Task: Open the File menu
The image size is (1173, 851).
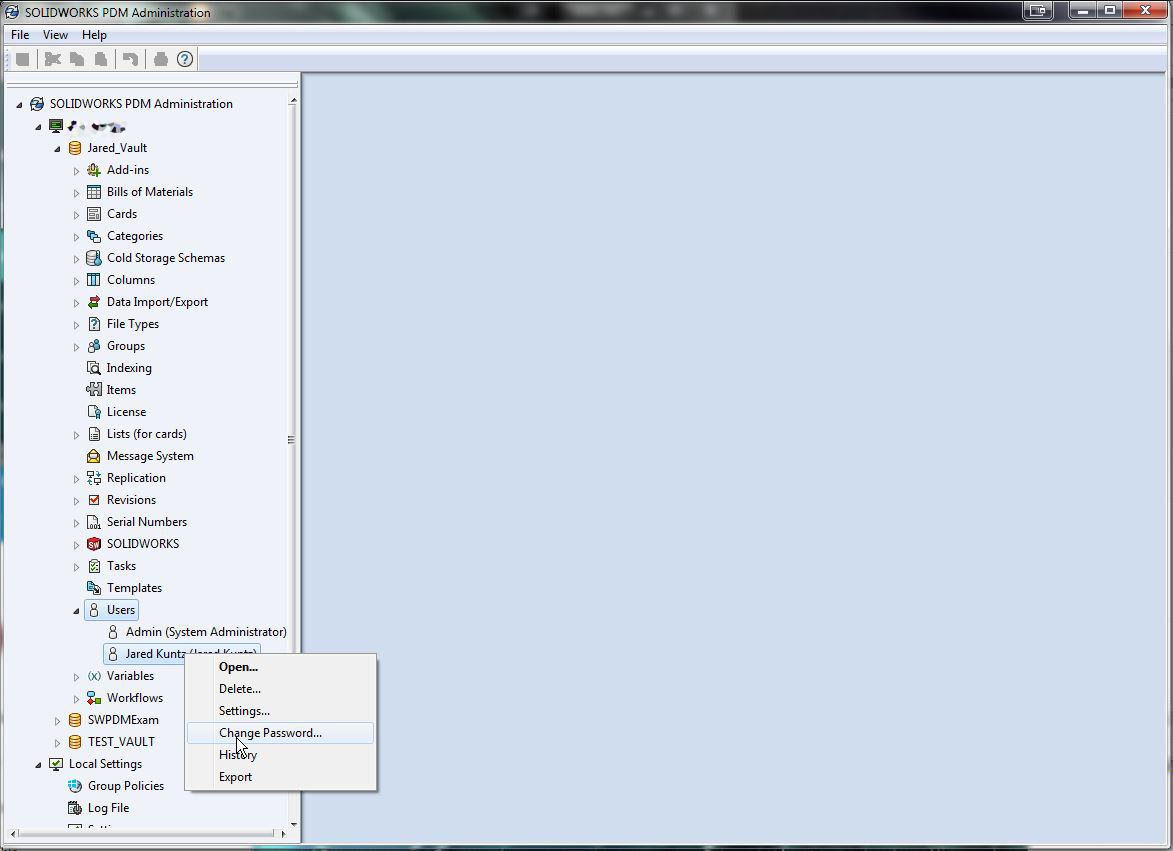Action: pos(20,34)
